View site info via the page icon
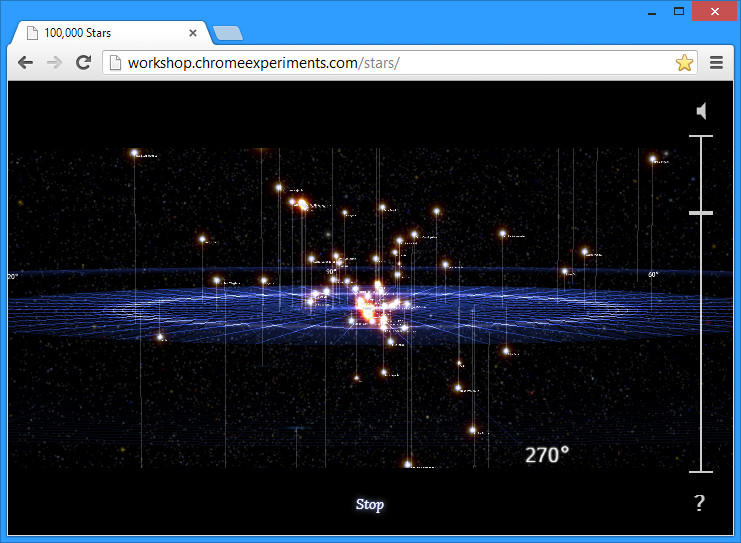The image size is (741, 543). [116, 63]
